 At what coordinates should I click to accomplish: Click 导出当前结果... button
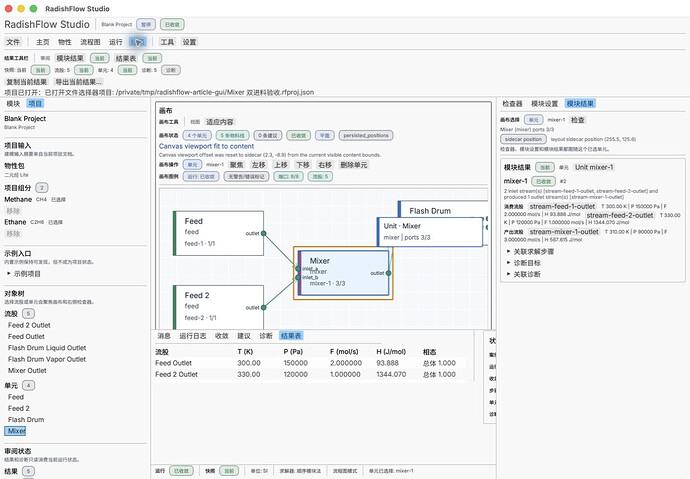pos(78,82)
